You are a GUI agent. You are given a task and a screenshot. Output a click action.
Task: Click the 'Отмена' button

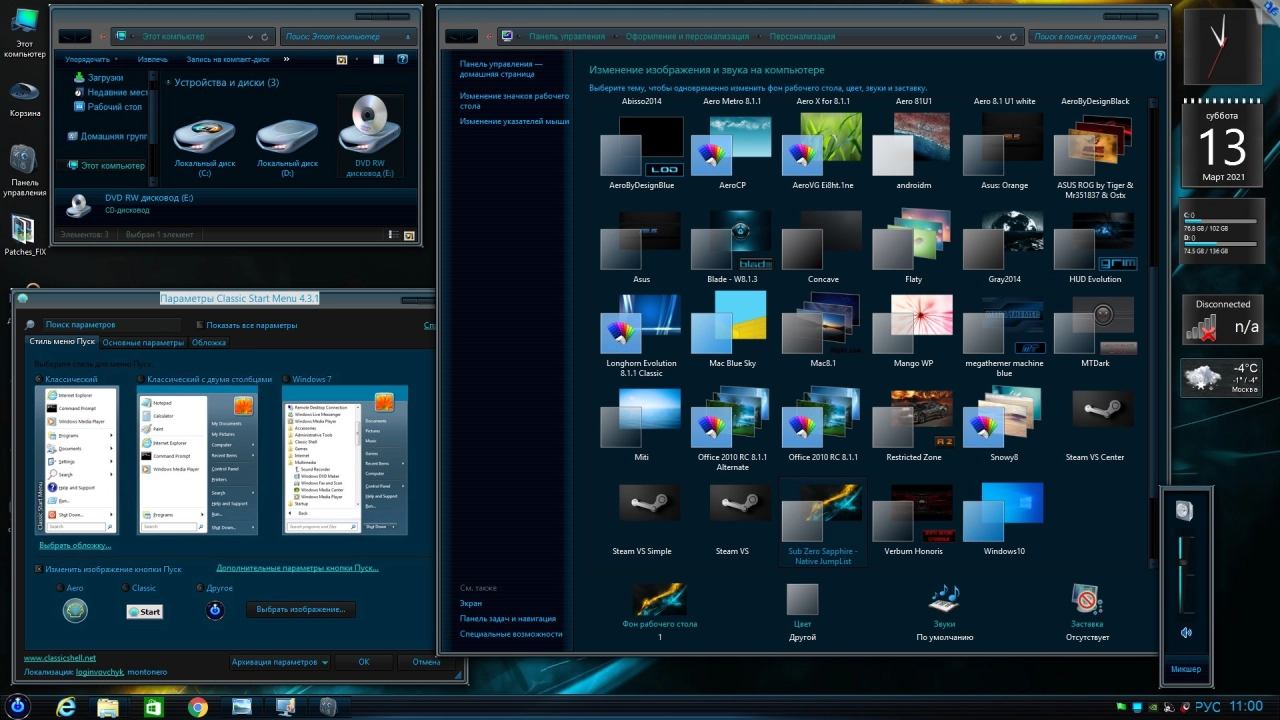tap(426, 662)
